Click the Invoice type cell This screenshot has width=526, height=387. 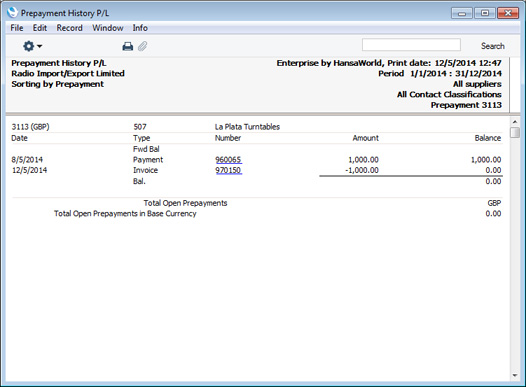point(145,170)
